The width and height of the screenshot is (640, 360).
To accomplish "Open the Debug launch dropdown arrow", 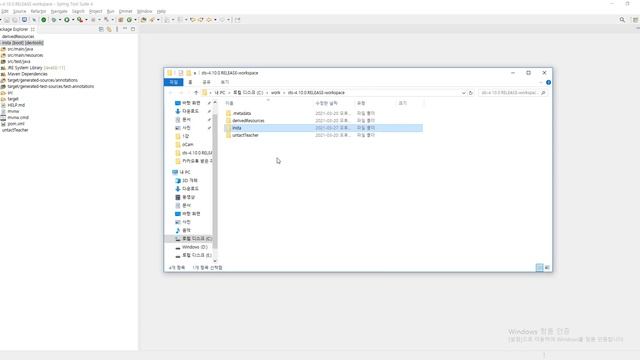I will click(x=60, y=20).
